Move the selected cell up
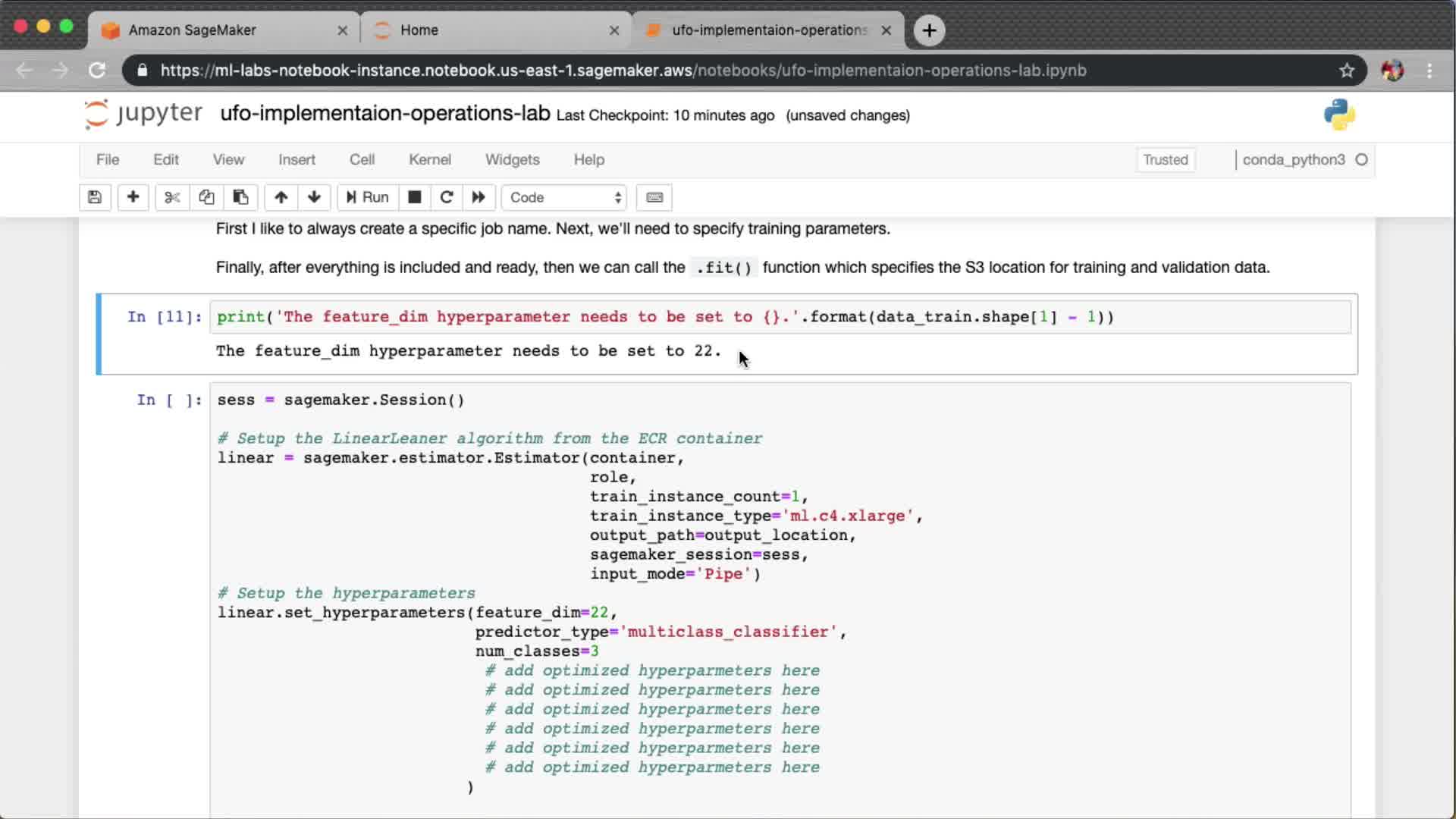1456x819 pixels. pyautogui.click(x=281, y=197)
